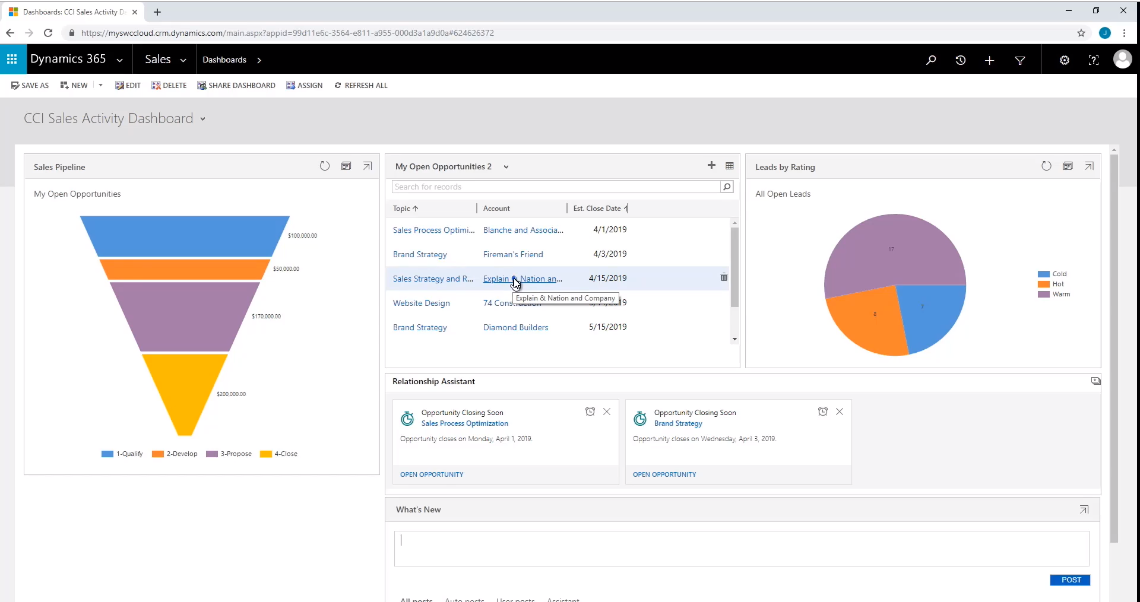Viewport: 1140px width, 602px height.
Task: Open the Sales Process Optimi... opportunity in the grid
Action: tap(433, 230)
